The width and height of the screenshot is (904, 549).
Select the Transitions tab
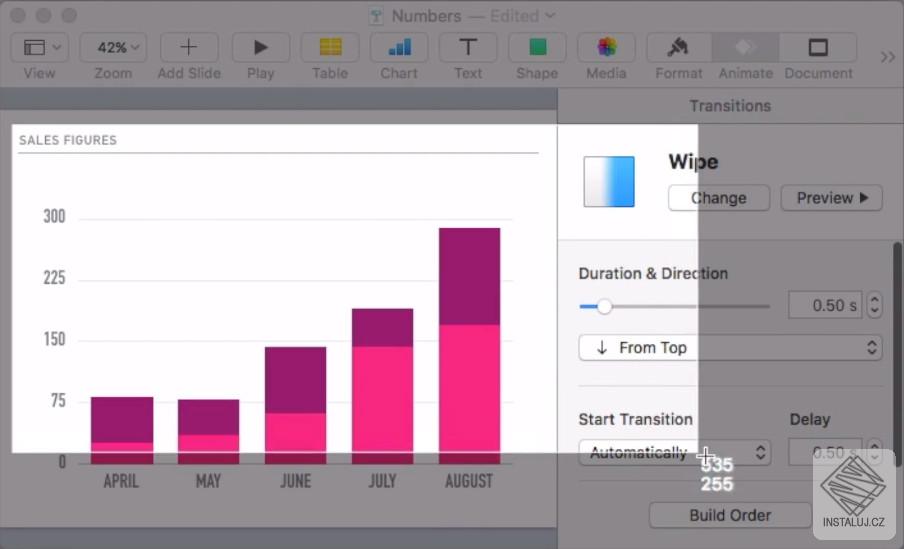[730, 106]
